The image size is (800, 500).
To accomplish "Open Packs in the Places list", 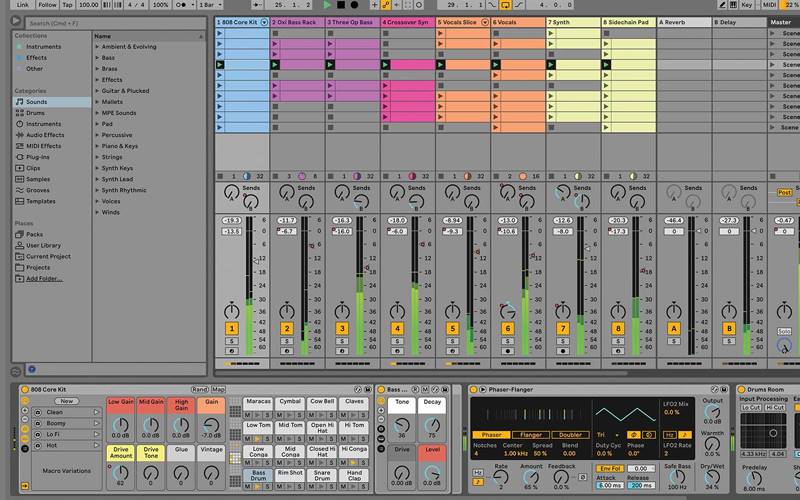I will point(34,234).
